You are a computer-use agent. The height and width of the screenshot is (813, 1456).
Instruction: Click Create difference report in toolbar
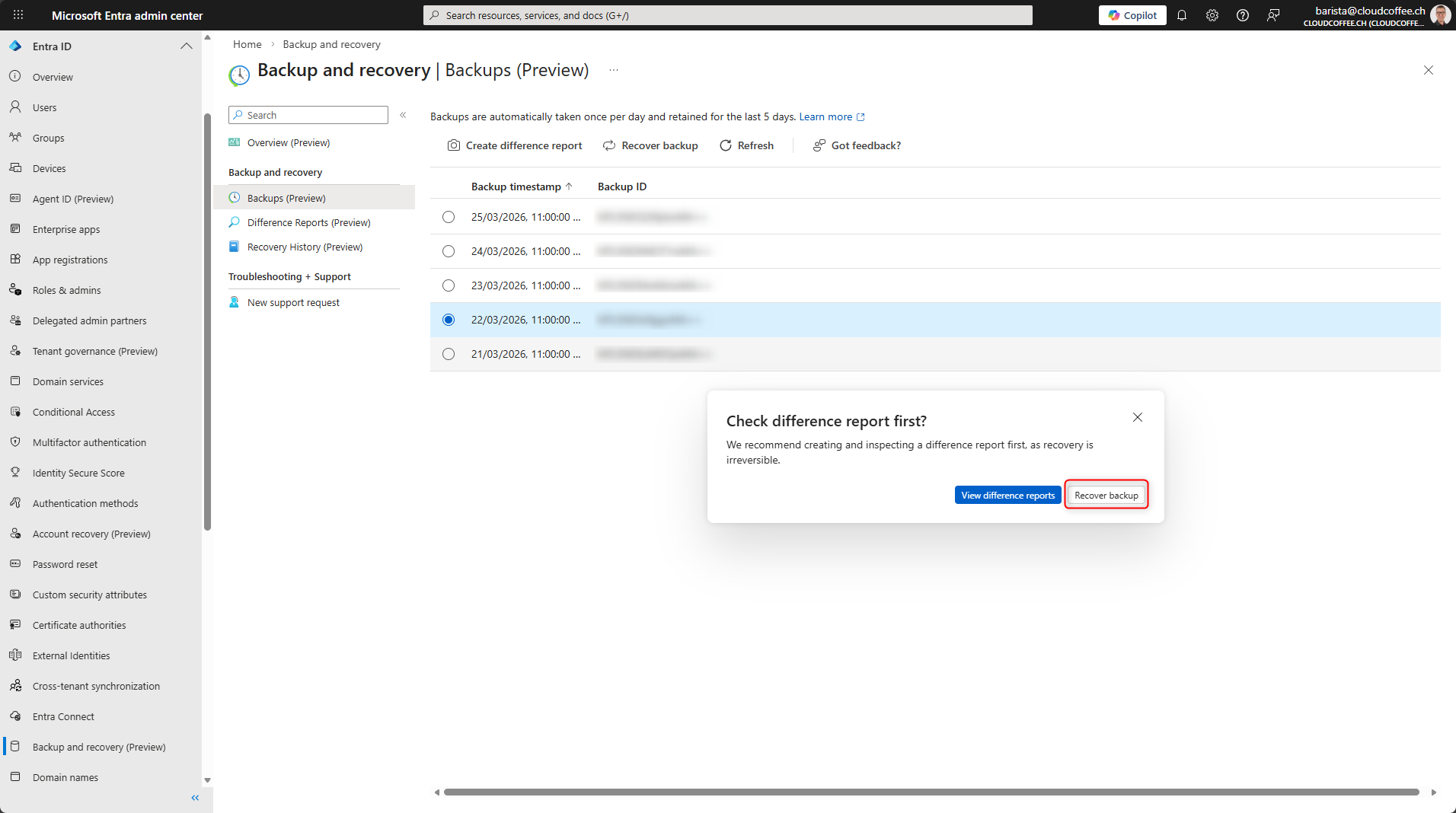tap(515, 145)
